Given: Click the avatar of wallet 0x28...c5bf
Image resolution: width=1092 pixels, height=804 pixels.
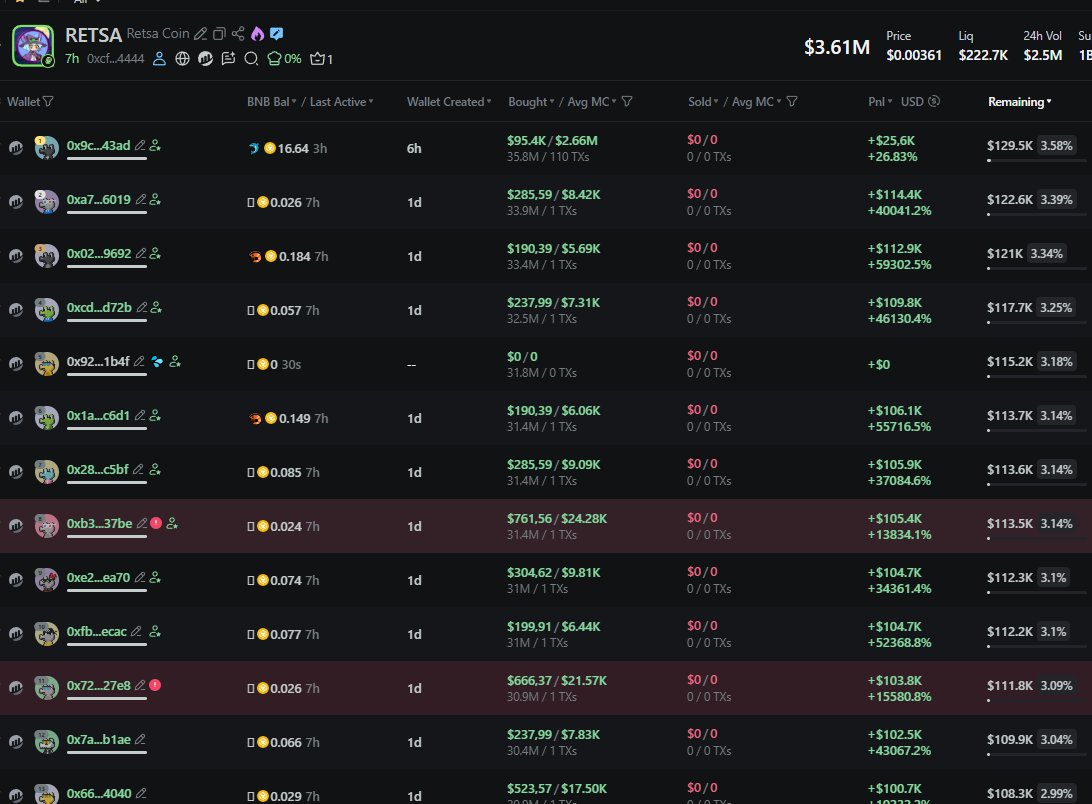Looking at the screenshot, I should point(47,472).
